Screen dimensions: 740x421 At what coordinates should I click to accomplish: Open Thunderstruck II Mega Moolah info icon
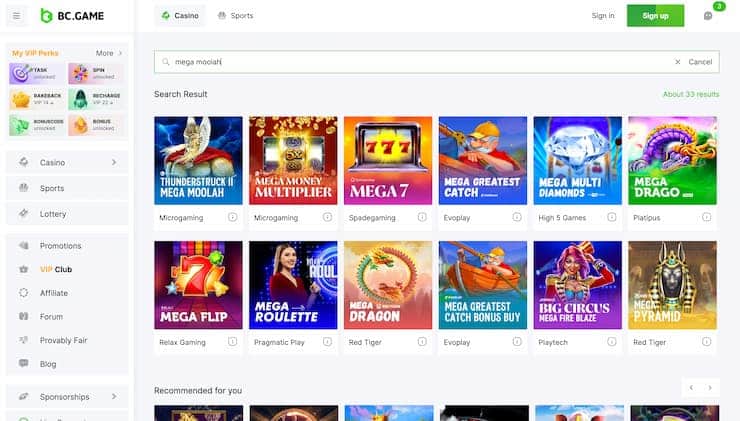(x=233, y=217)
